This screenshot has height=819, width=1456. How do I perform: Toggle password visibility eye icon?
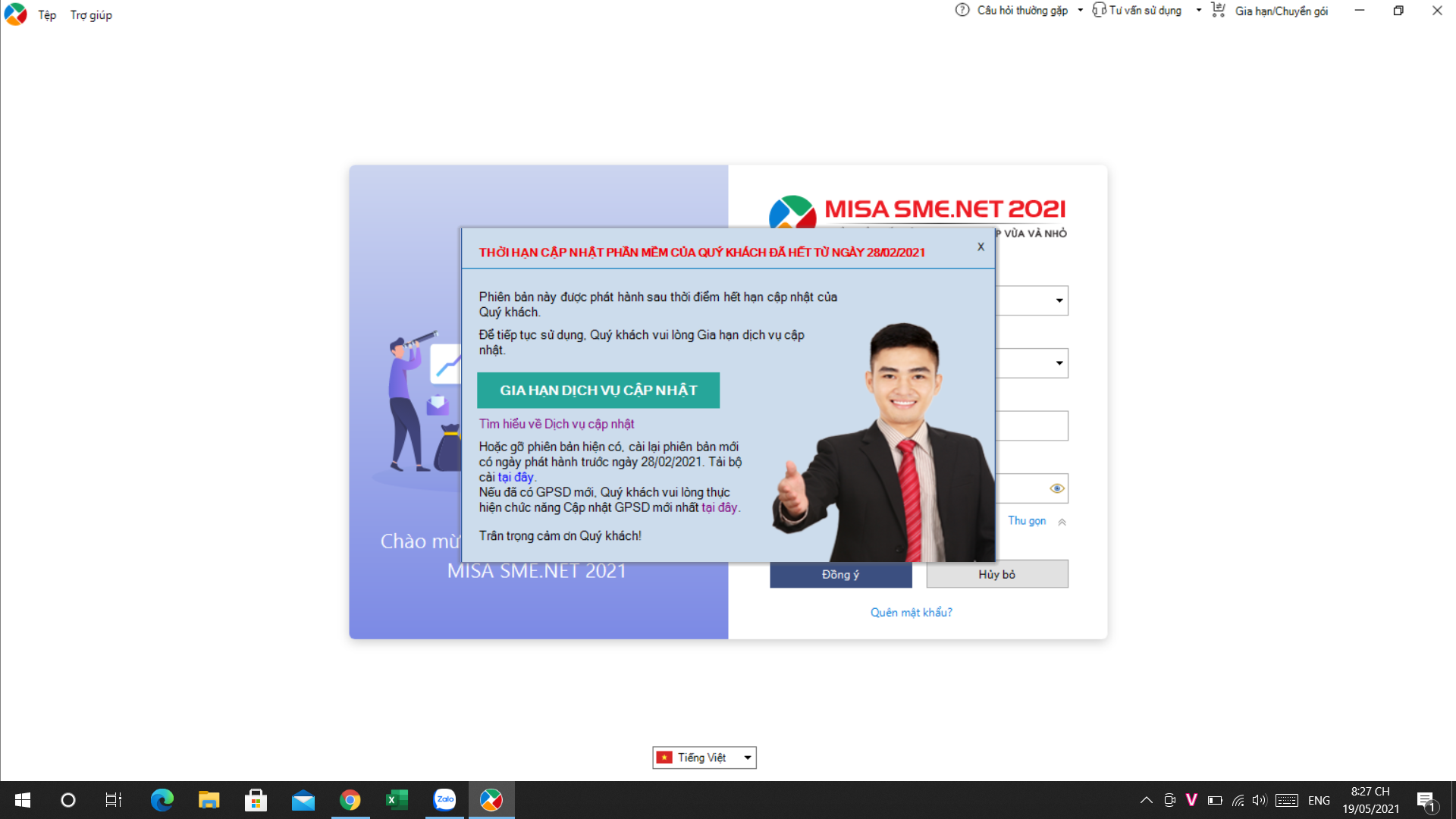(1057, 488)
